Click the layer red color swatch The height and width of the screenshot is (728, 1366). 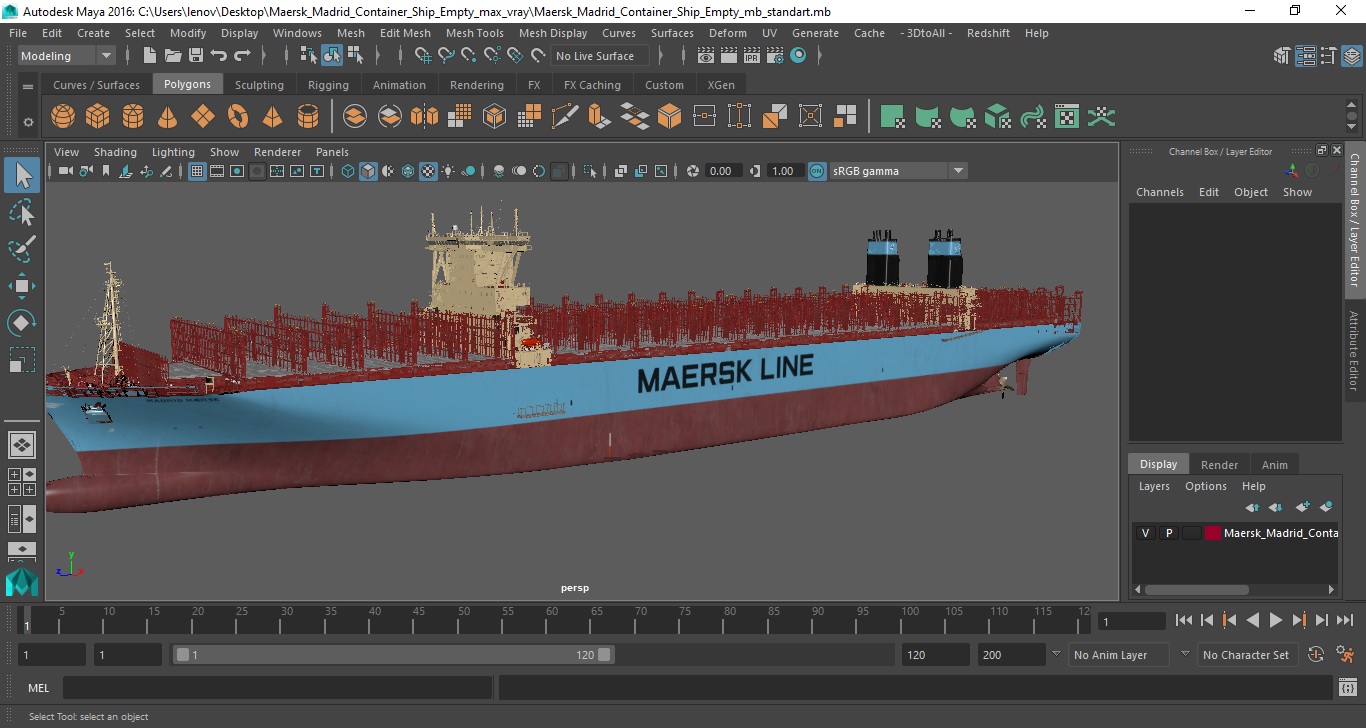(1213, 533)
